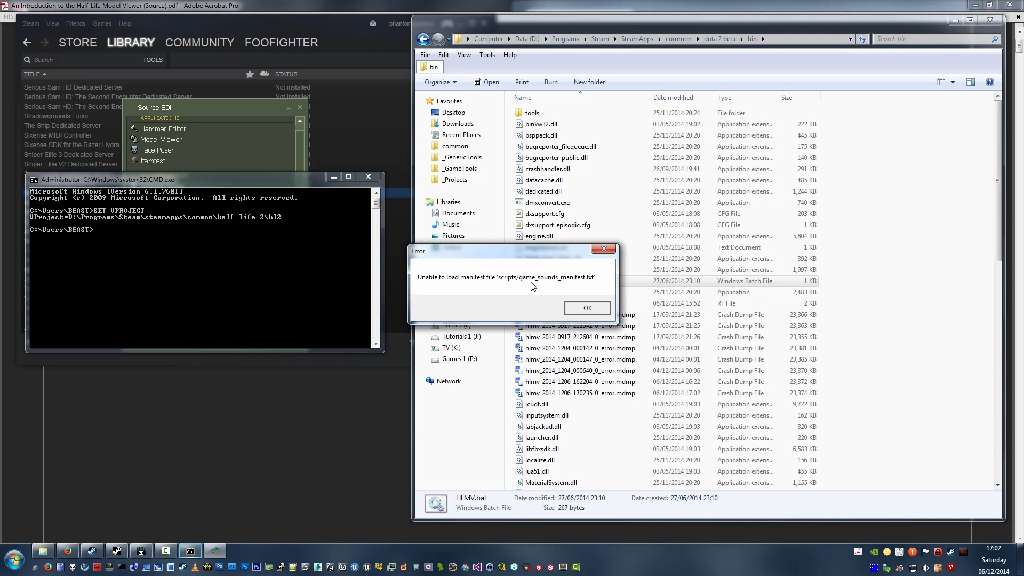Click the New folder button
The height and width of the screenshot is (576, 1024).
coord(588,82)
